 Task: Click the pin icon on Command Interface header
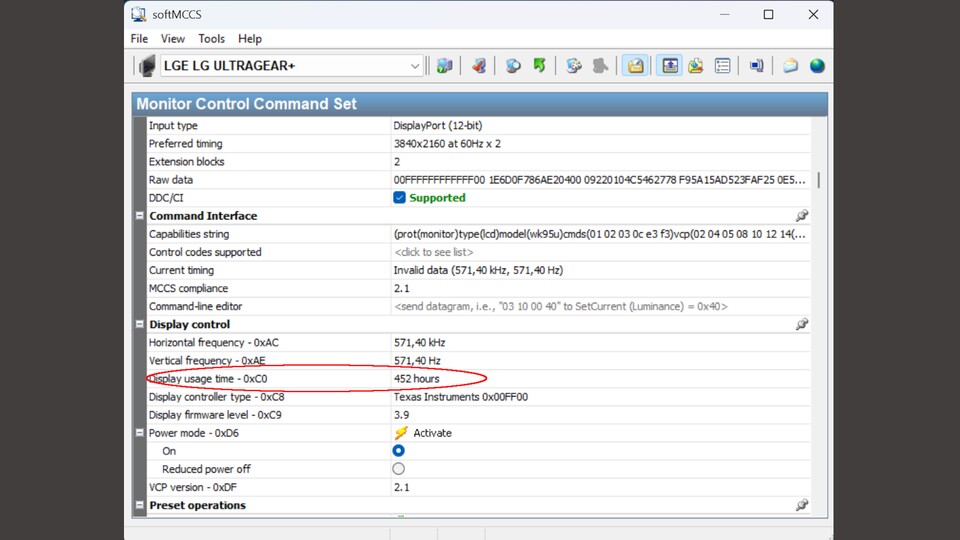coord(801,216)
